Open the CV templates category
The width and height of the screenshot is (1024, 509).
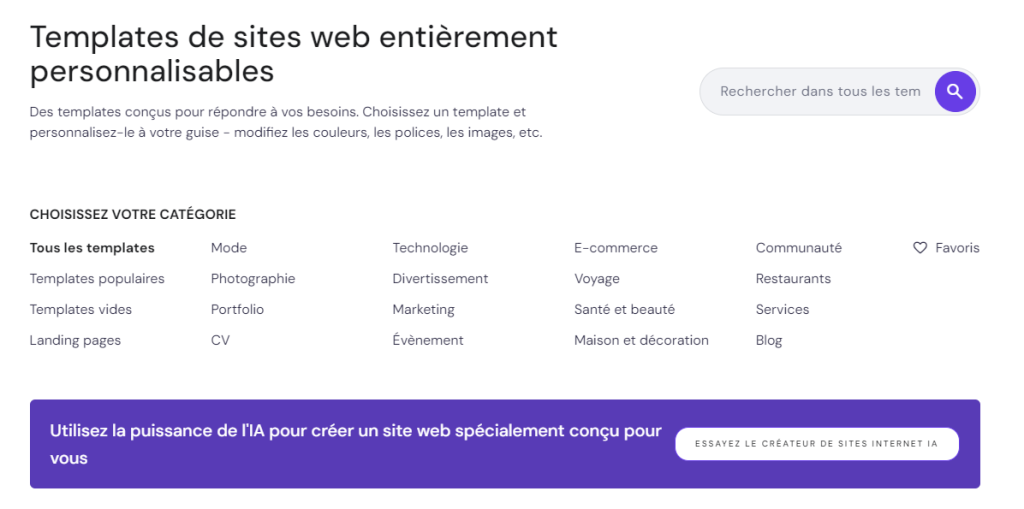tap(220, 341)
